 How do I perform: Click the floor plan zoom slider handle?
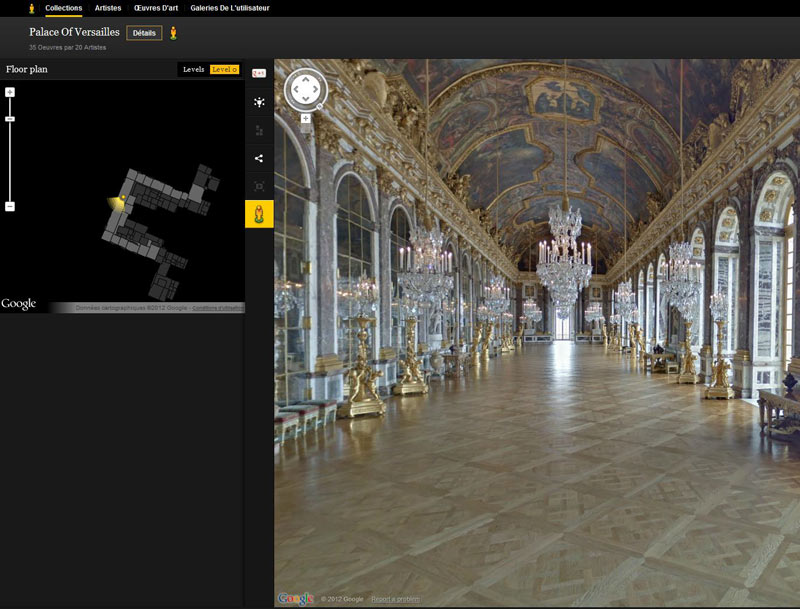[10, 119]
